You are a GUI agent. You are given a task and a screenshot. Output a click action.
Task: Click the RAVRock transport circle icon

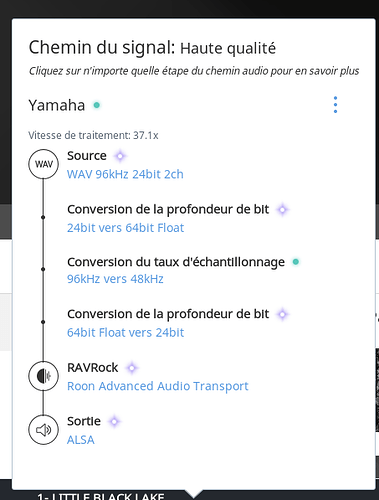pos(44,376)
